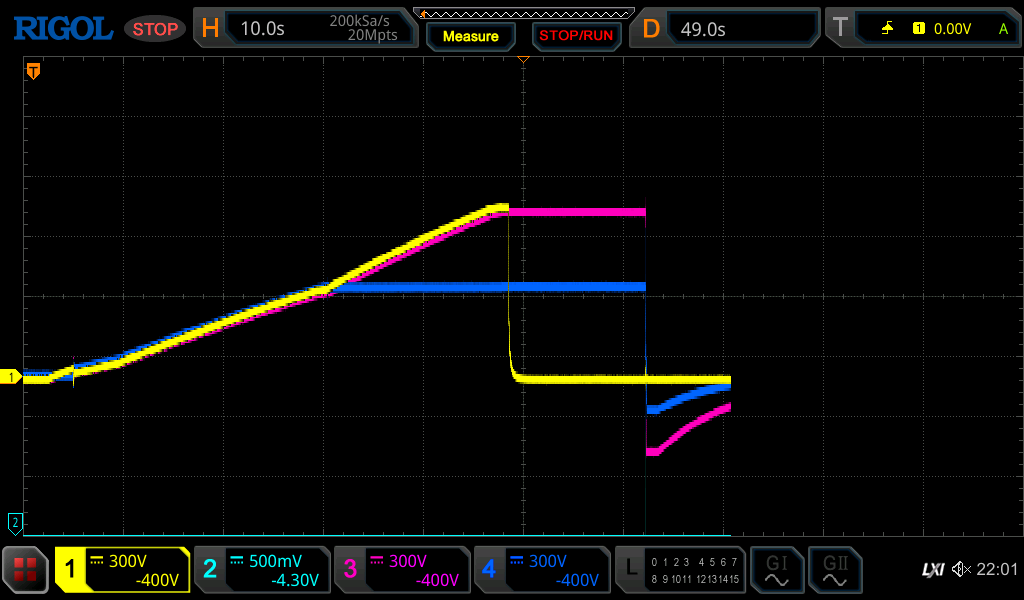The width and height of the screenshot is (1024, 600).
Task: Open the GI function generator
Action: pyautogui.click(x=776, y=570)
